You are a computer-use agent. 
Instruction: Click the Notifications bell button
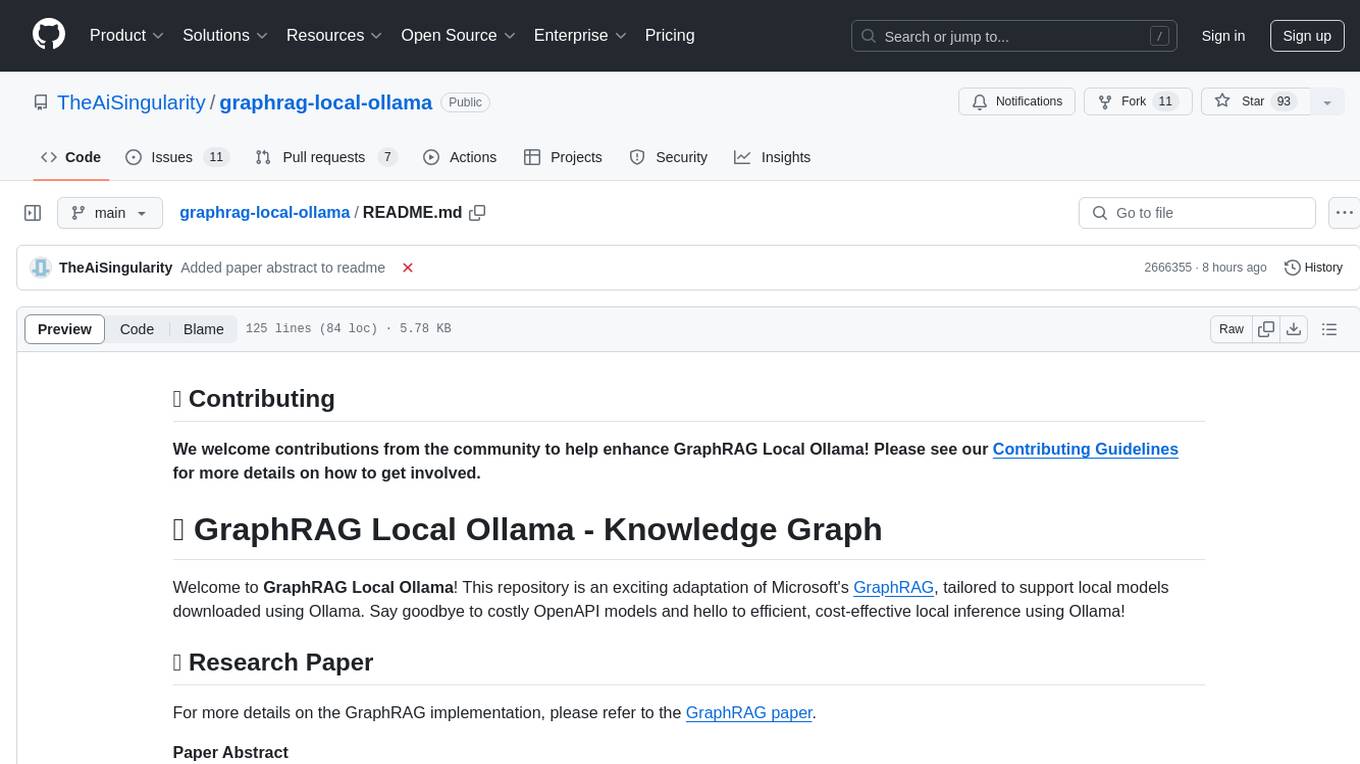coord(1017,102)
